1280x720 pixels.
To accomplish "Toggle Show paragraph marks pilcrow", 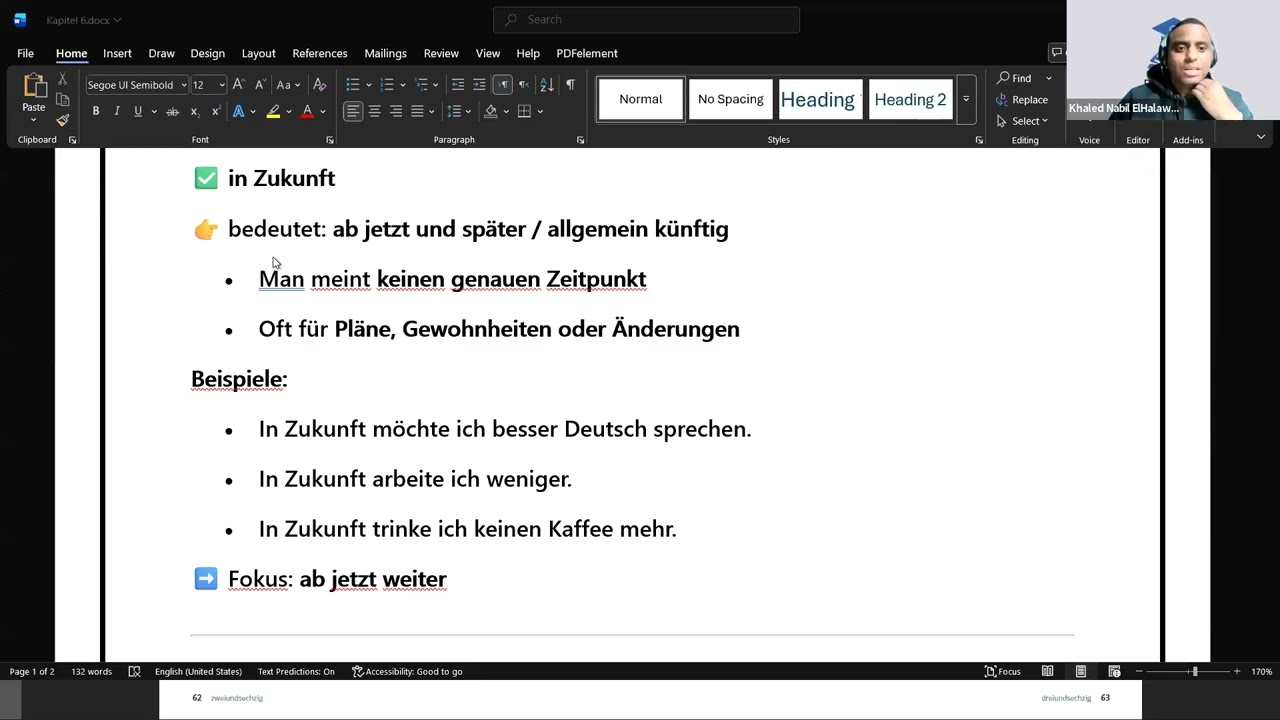I will (x=570, y=85).
